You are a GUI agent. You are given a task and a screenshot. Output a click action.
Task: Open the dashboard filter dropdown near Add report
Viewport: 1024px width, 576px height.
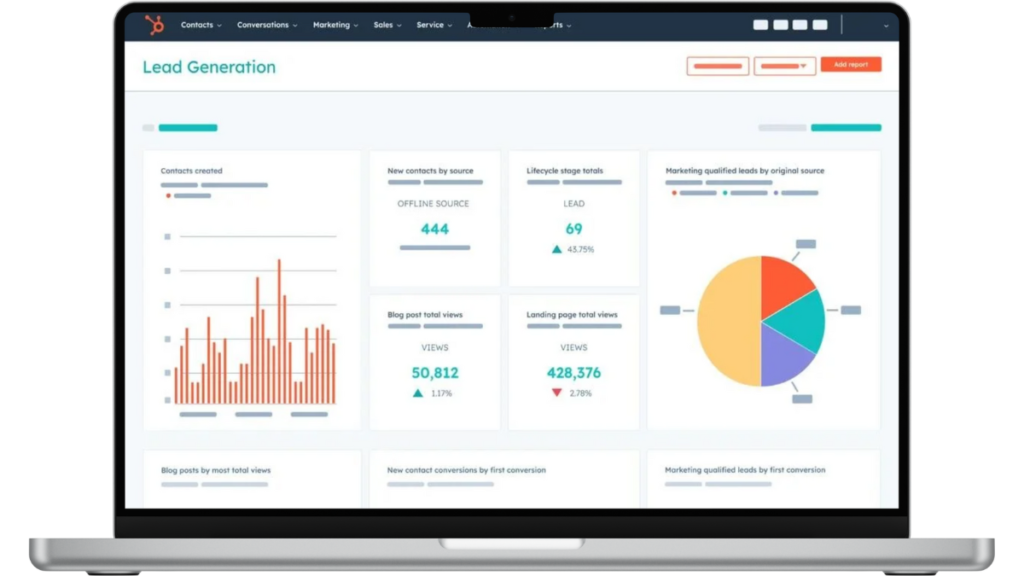click(785, 65)
